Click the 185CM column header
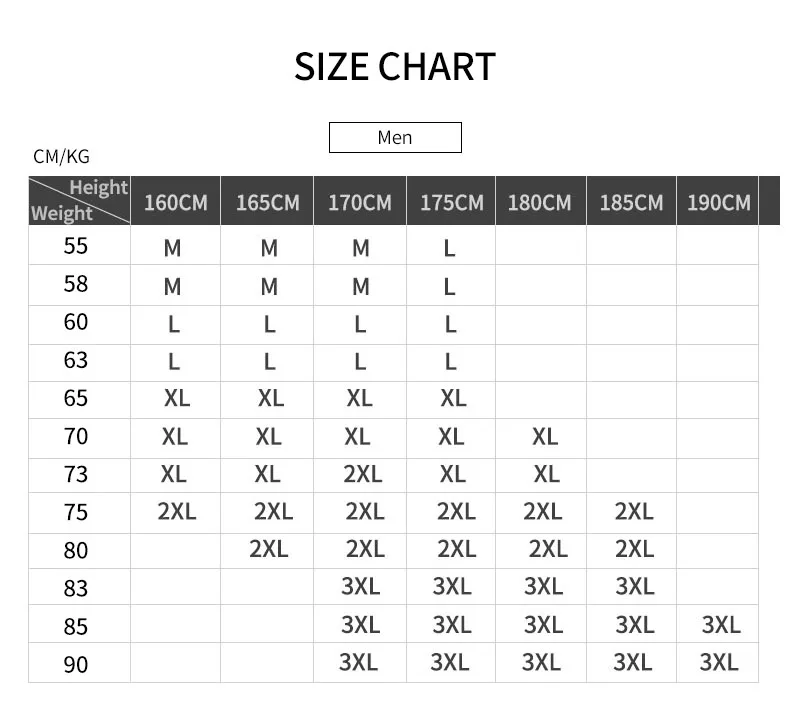790x704 pixels. tap(631, 201)
